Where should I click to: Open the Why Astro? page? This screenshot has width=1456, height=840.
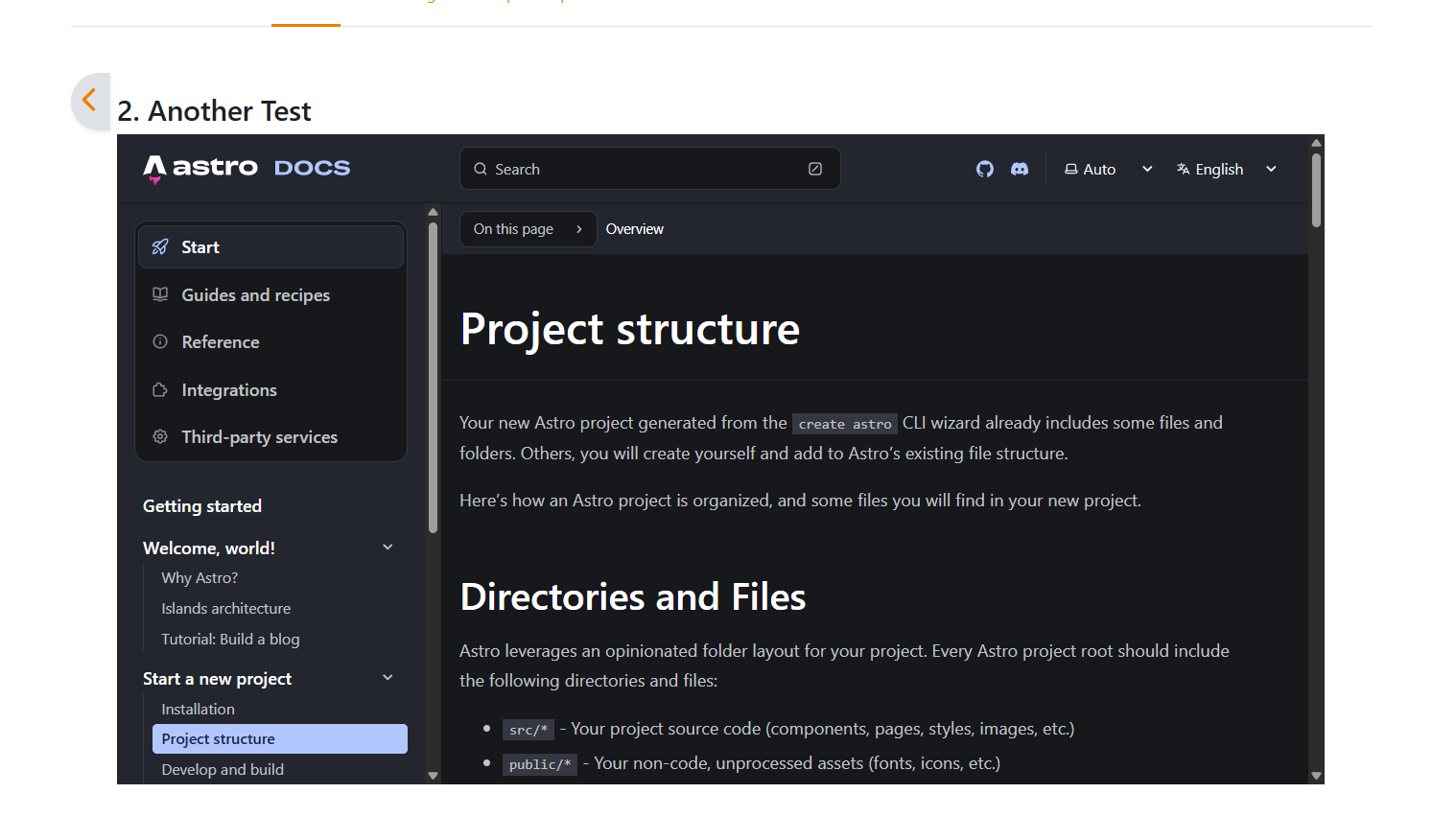pyautogui.click(x=200, y=577)
